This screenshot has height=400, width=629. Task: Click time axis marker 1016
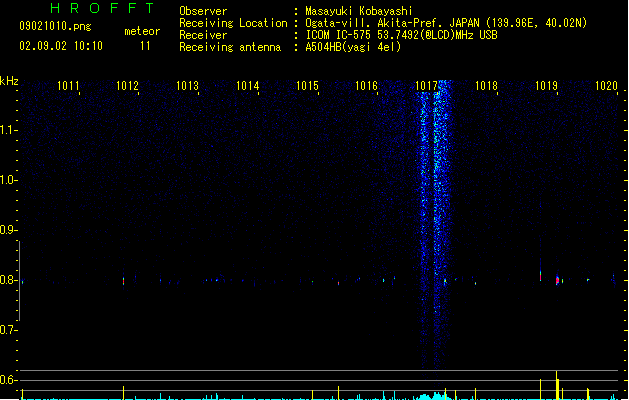coord(367,86)
